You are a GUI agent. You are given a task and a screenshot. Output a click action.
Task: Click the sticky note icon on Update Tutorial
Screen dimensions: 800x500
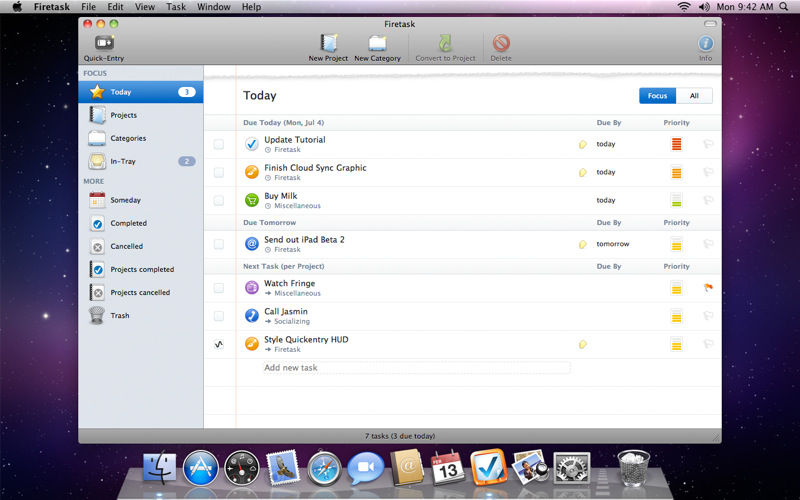(583, 144)
